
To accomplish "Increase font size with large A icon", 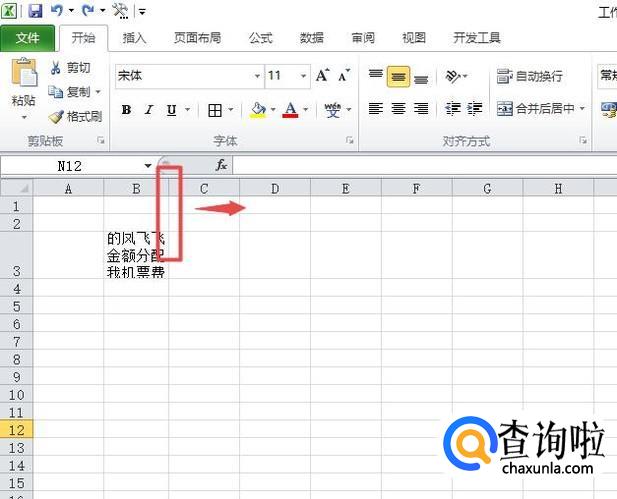I will coord(322,75).
